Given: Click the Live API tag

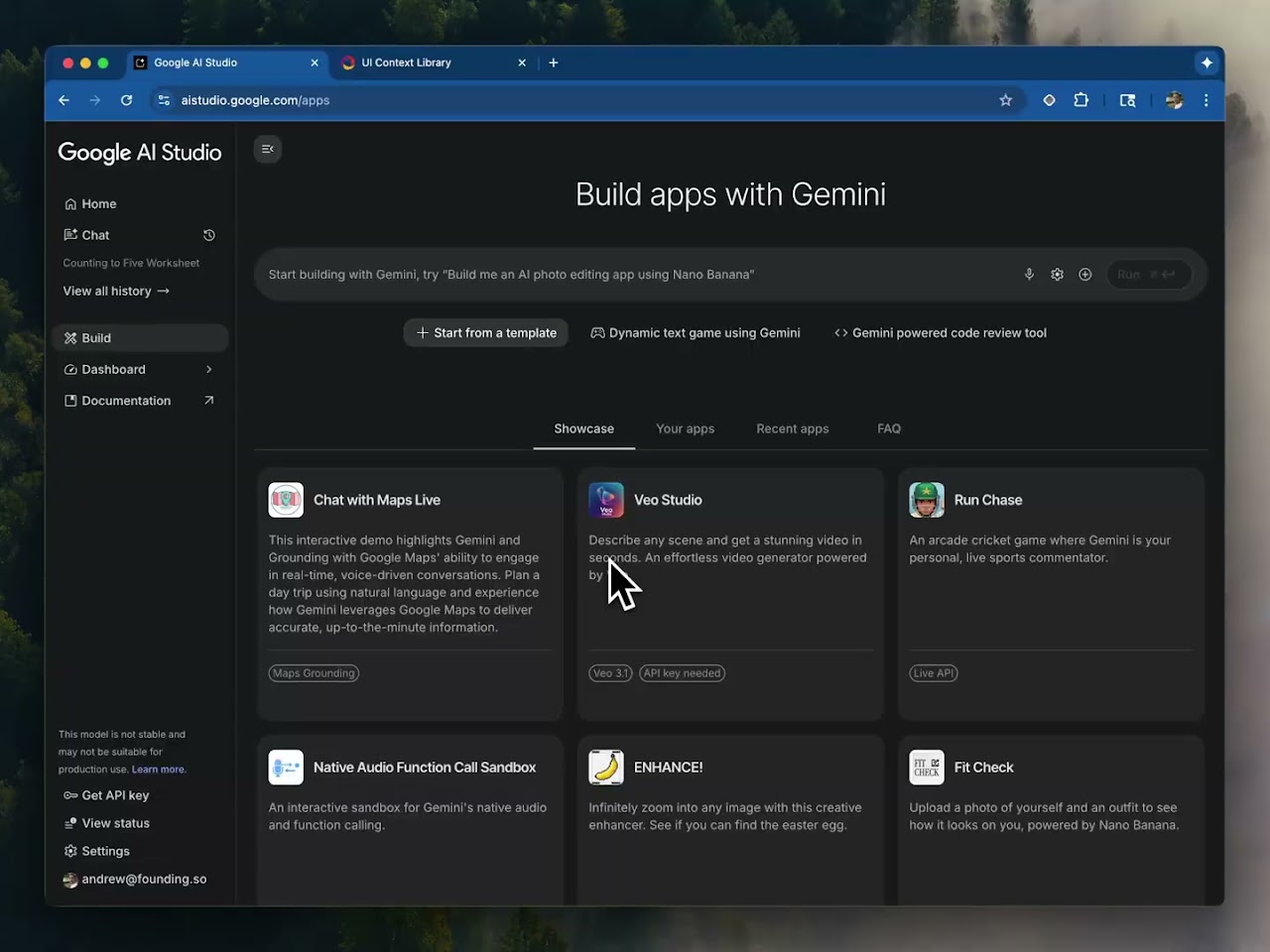Looking at the screenshot, I should (x=934, y=673).
